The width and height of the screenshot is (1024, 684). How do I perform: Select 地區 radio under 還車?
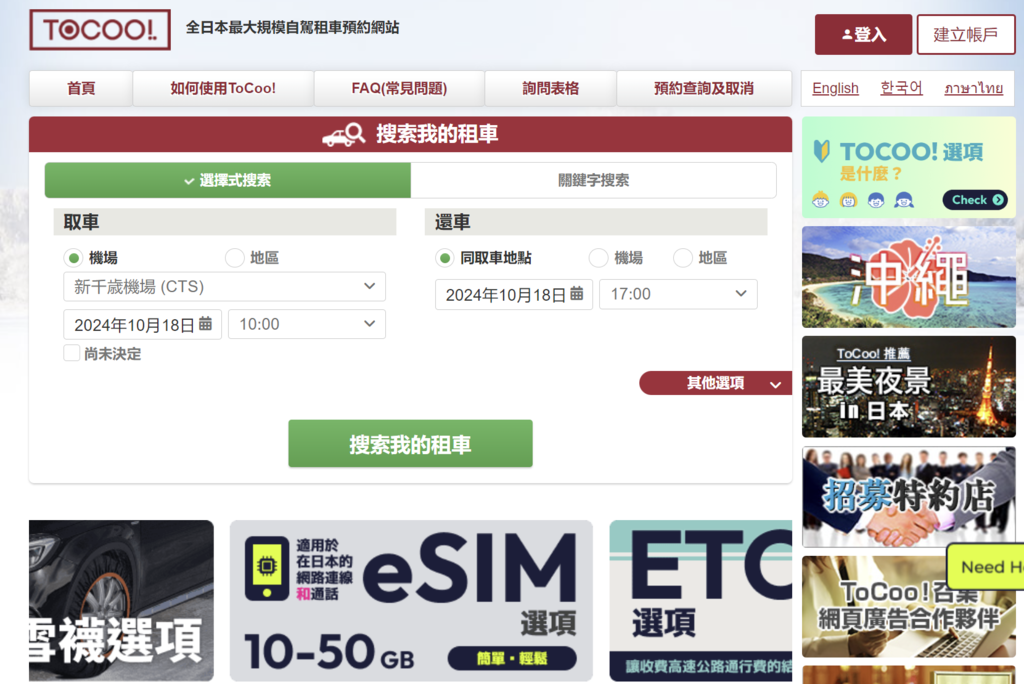pos(682,258)
